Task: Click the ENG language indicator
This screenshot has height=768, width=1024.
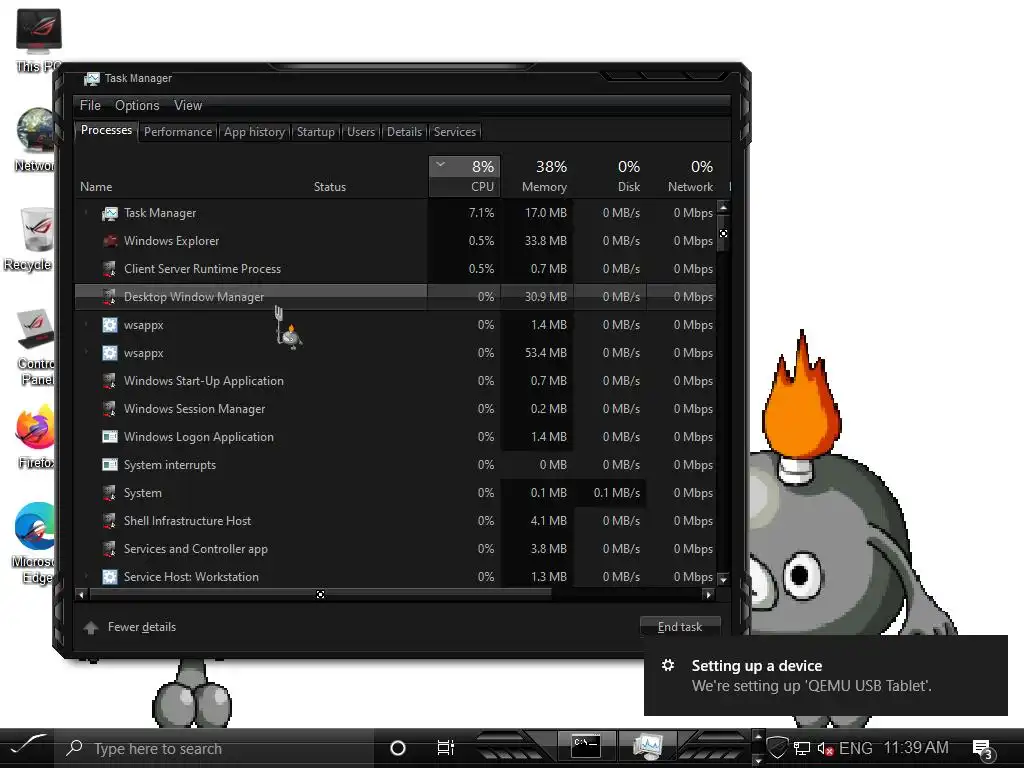Action: click(856, 748)
